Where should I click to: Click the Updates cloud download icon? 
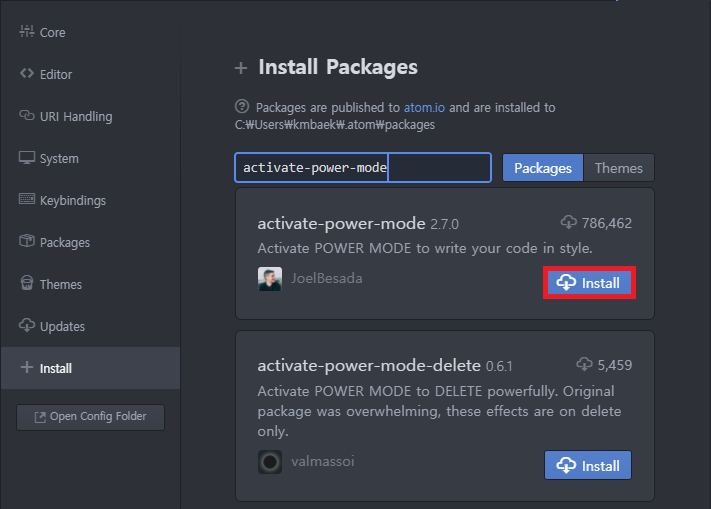(x=27, y=325)
